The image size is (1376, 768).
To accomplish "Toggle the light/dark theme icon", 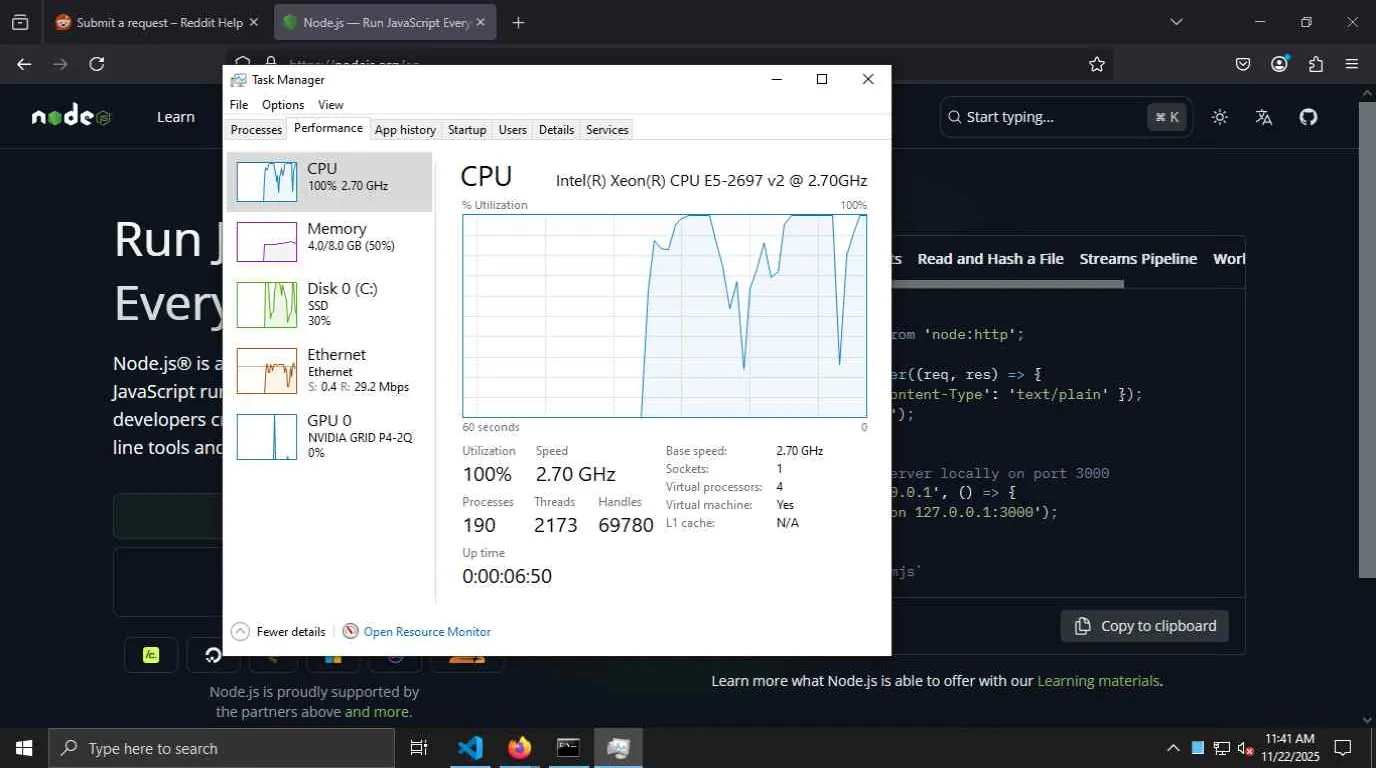I will click(1219, 117).
